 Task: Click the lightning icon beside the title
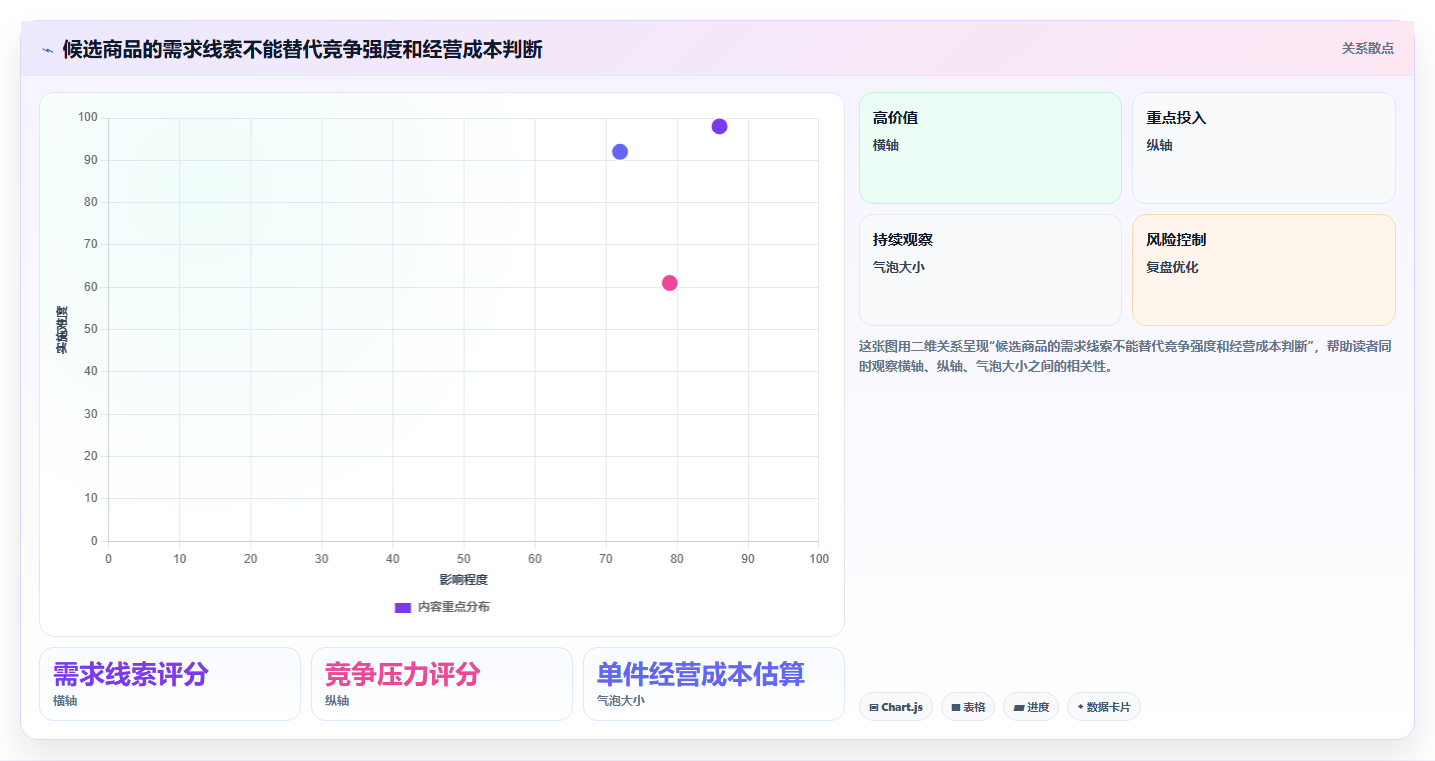coord(47,49)
